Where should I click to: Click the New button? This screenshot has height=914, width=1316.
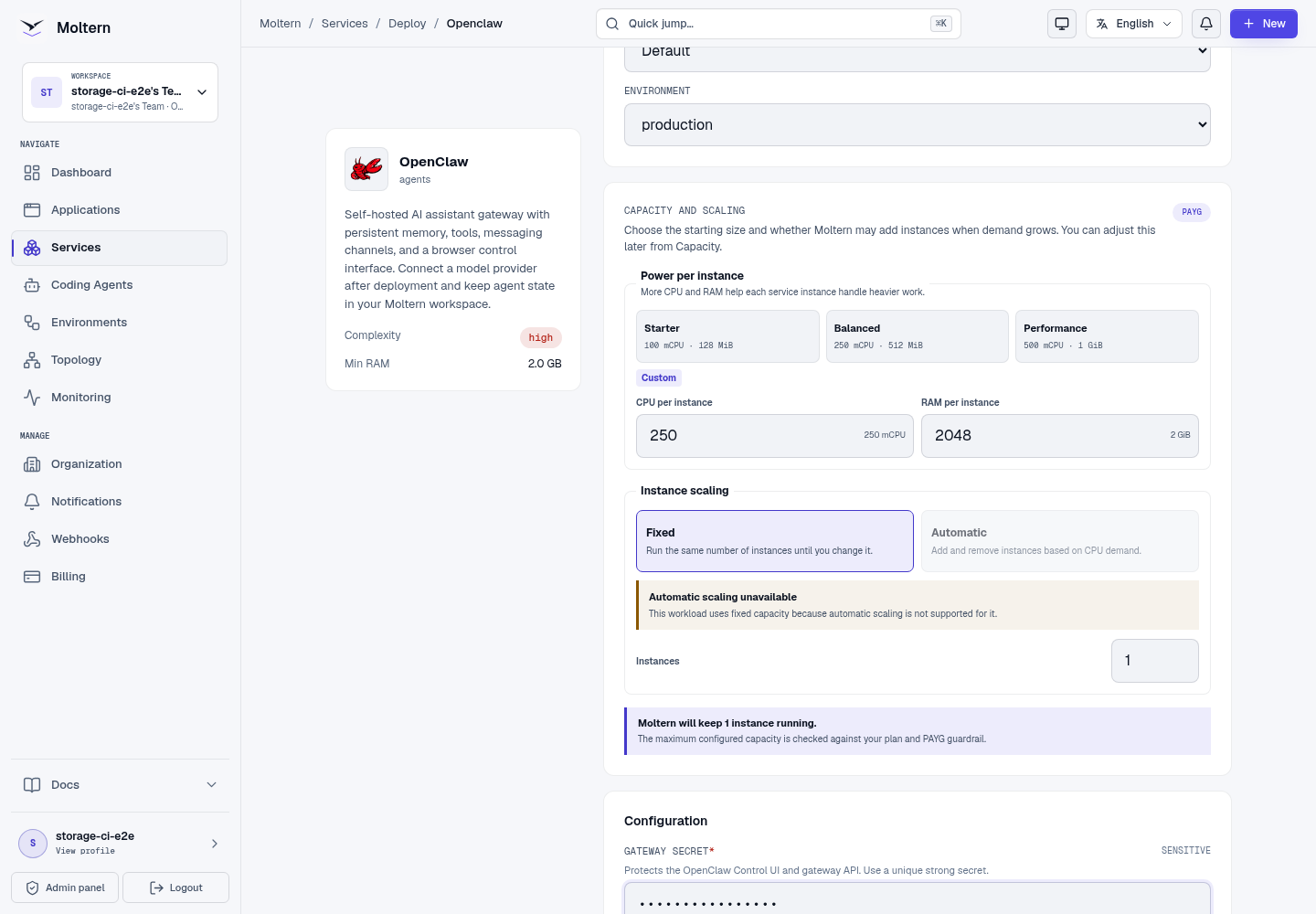(1264, 24)
